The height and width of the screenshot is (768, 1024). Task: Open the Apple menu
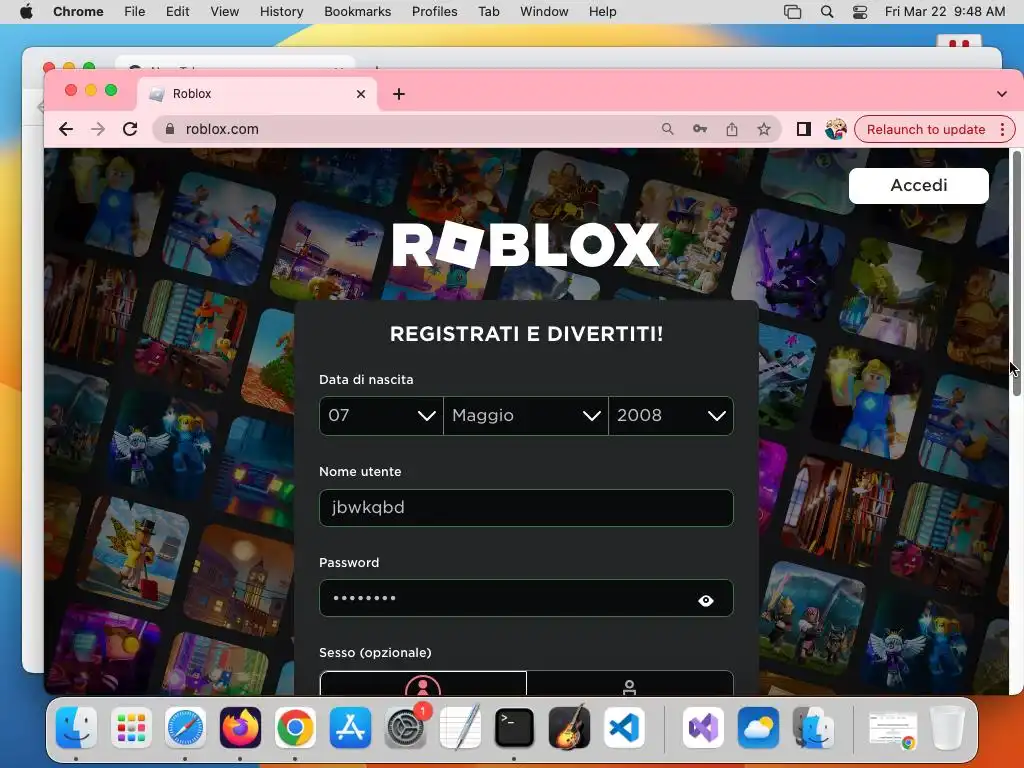click(26, 12)
